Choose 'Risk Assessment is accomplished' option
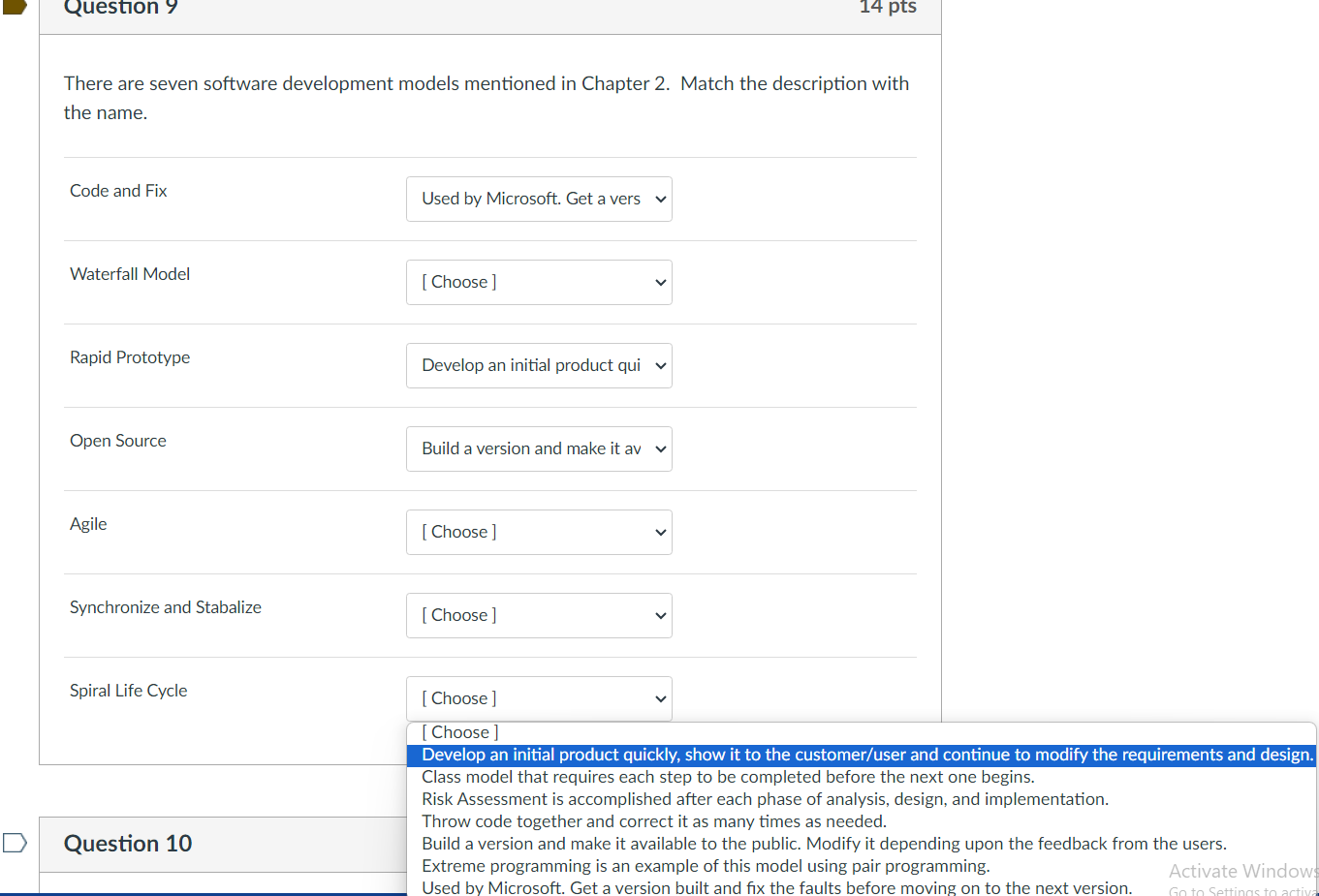Image resolution: width=1319 pixels, height=896 pixels. point(862,799)
